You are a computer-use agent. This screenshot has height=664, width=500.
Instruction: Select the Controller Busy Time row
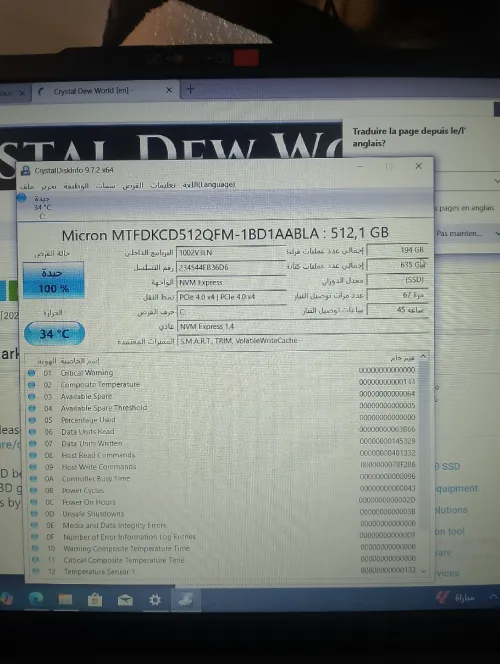[223, 479]
